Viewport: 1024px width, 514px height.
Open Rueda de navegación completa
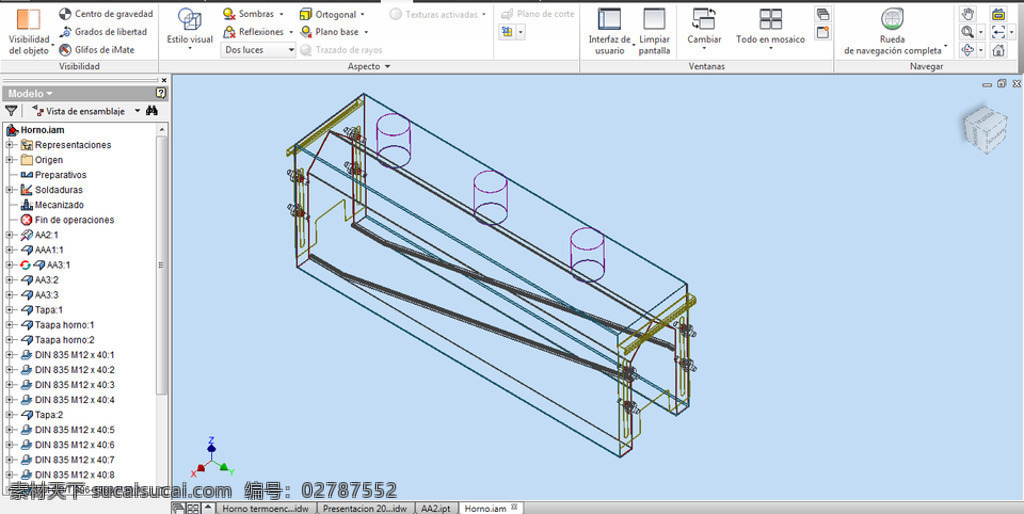[x=893, y=31]
